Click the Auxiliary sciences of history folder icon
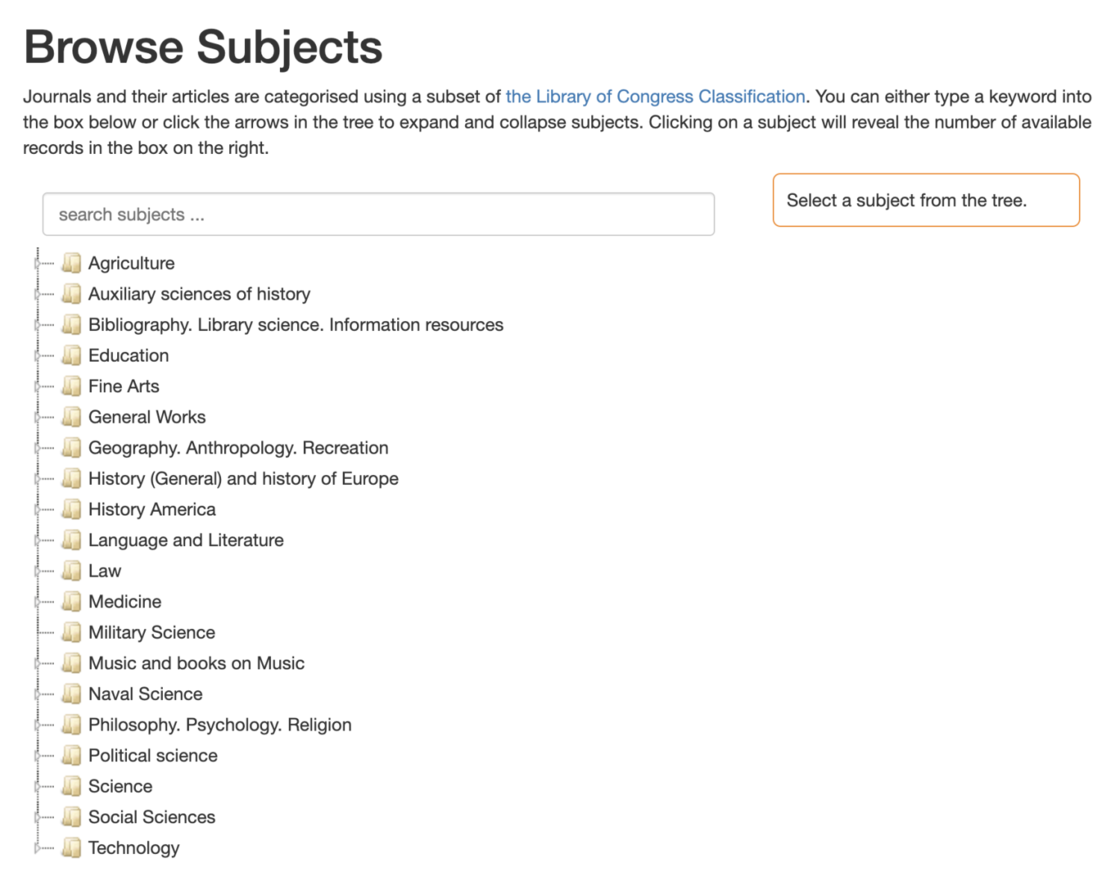1120x886 pixels. (x=71, y=294)
